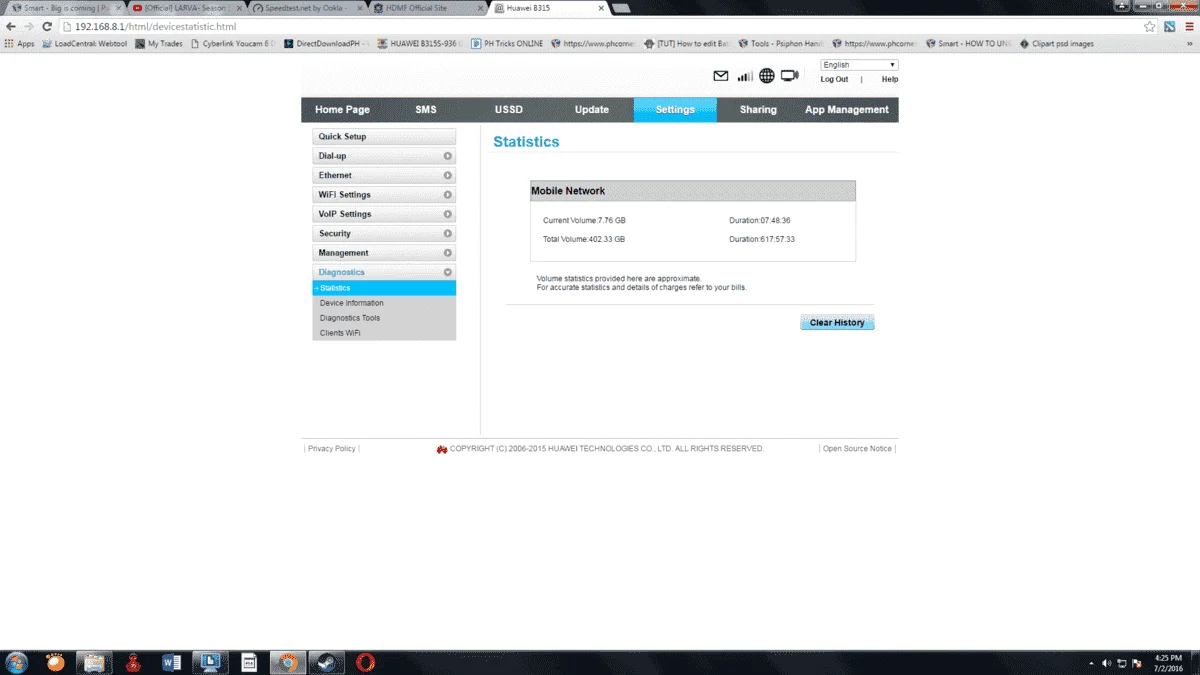Expand the VoIP Settings section
The width and height of the screenshot is (1200, 675).
[384, 214]
